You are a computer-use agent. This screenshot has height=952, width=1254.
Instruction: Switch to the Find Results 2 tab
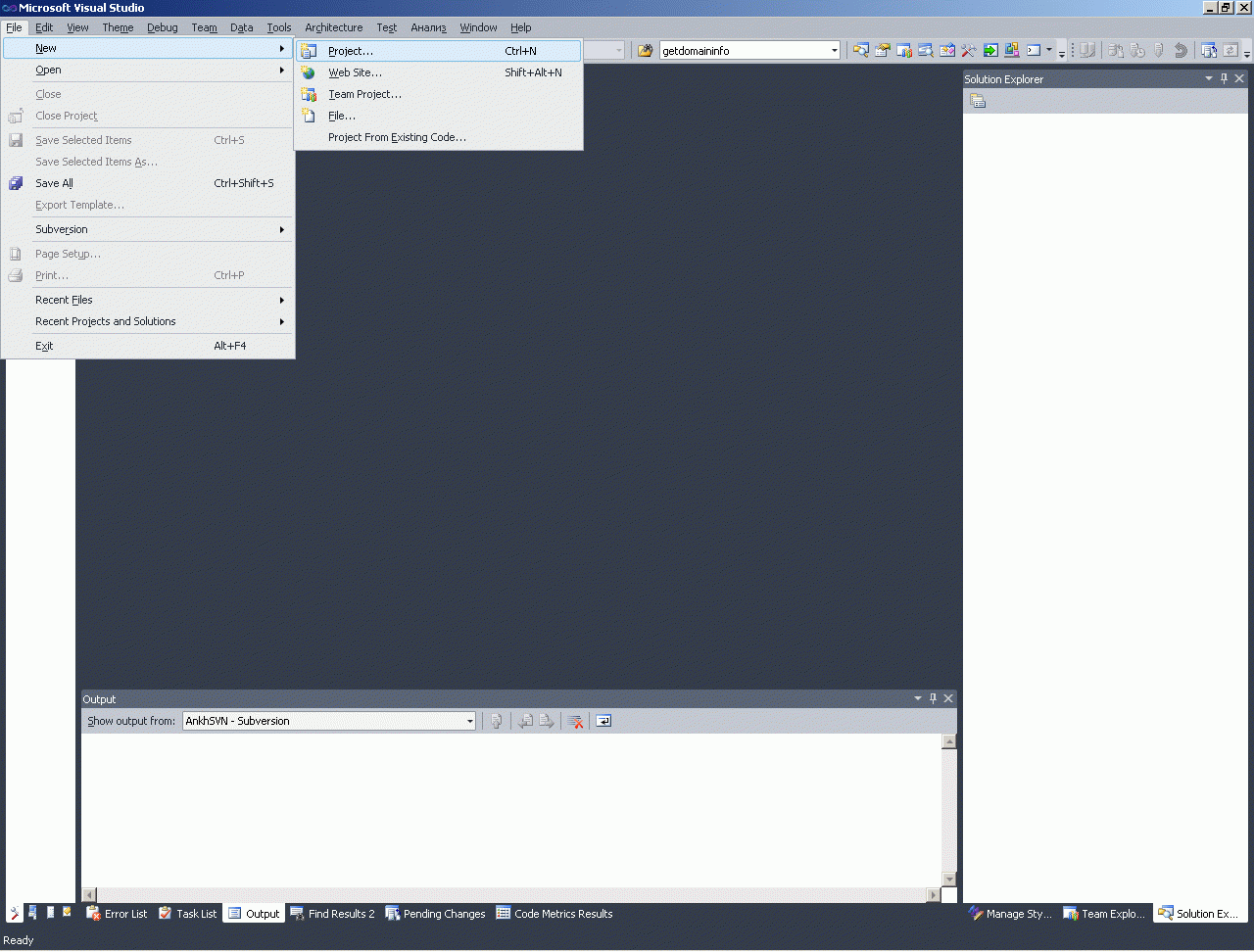[x=332, y=914]
